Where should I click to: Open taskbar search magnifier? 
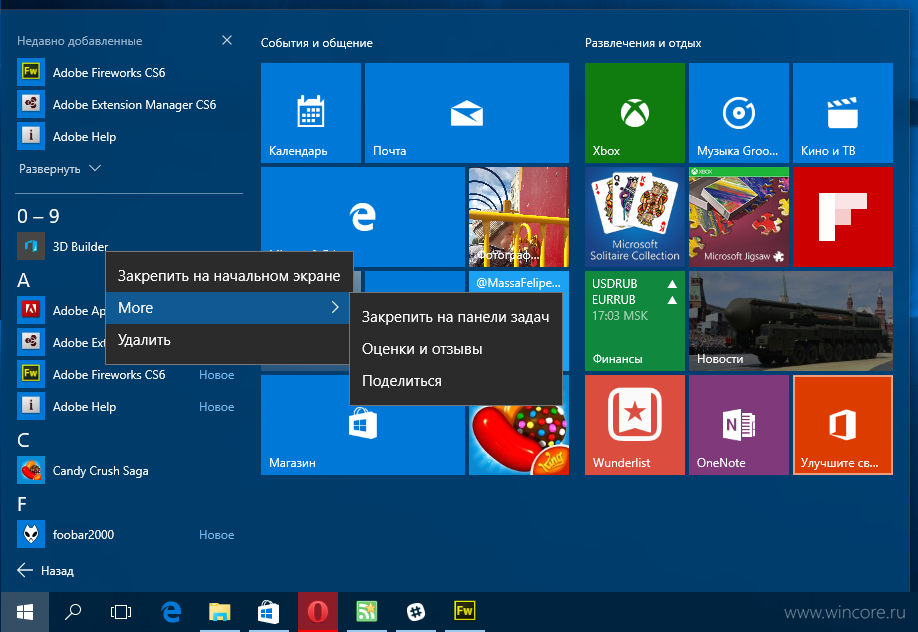click(73, 612)
